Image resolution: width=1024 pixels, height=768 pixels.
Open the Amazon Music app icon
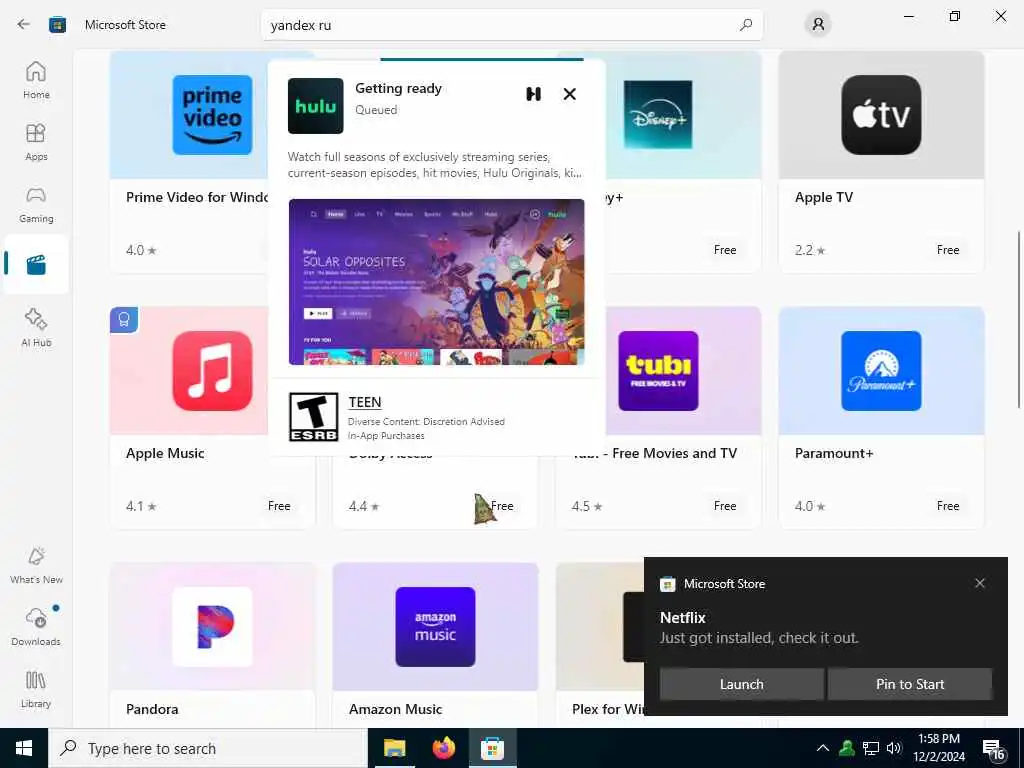click(x=436, y=627)
